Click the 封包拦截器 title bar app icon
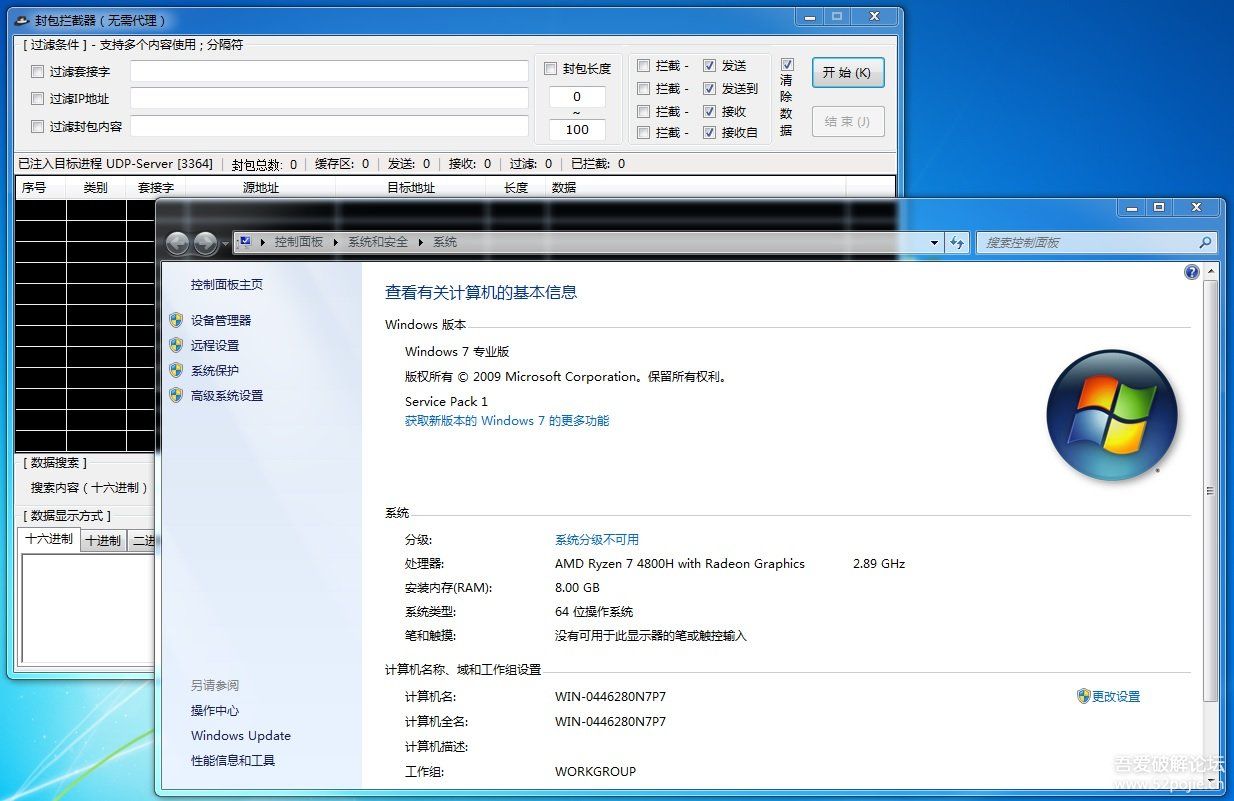The height and width of the screenshot is (801, 1234). point(22,19)
